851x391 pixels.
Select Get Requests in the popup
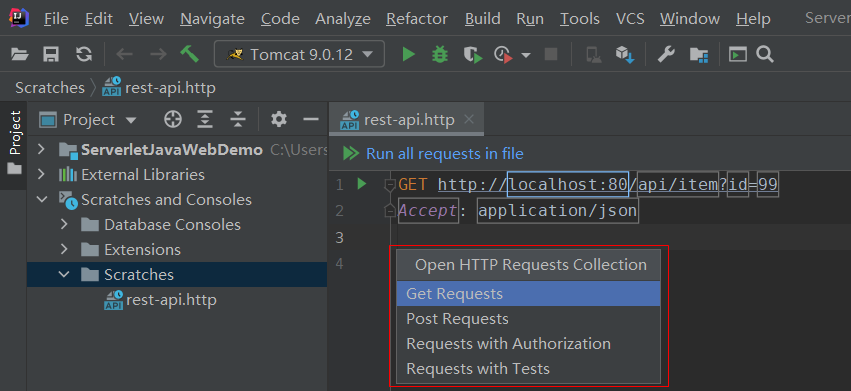click(529, 294)
